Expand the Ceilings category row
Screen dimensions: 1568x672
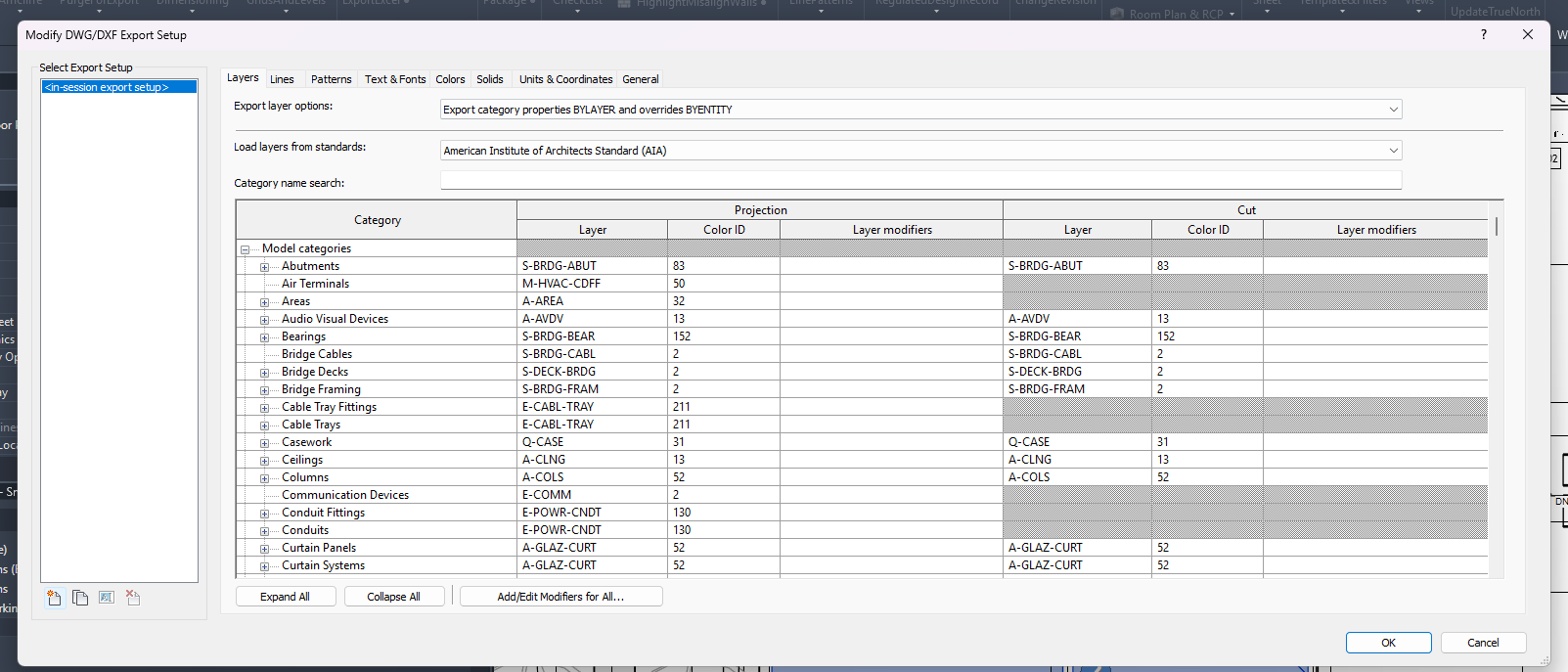[264, 461]
